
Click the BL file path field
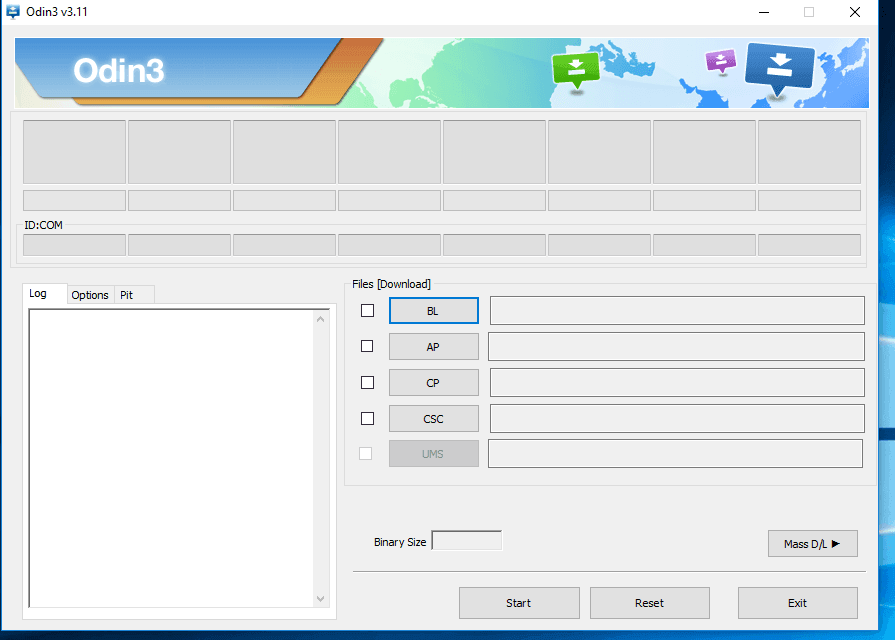click(x=677, y=310)
